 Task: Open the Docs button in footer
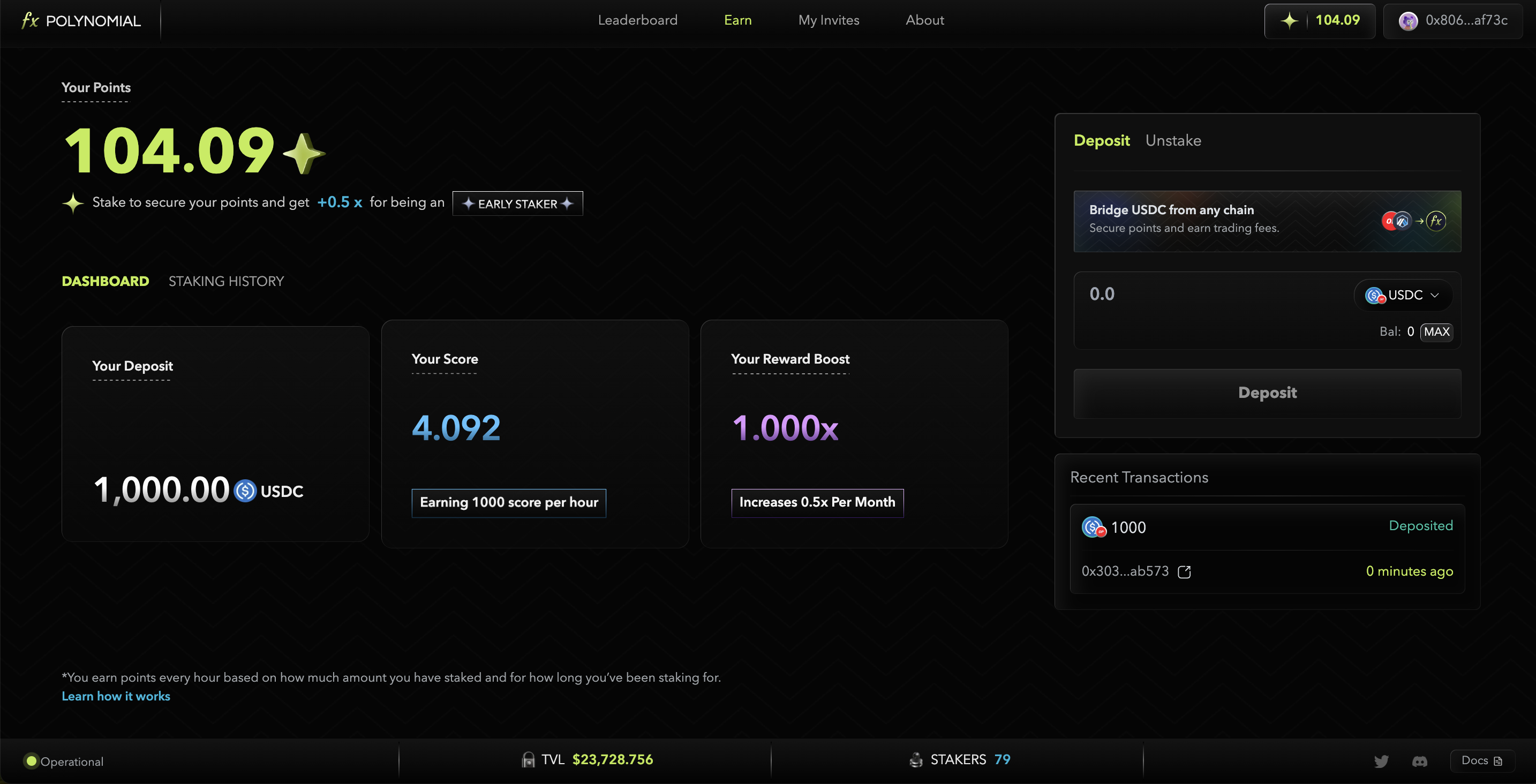tap(1481, 760)
